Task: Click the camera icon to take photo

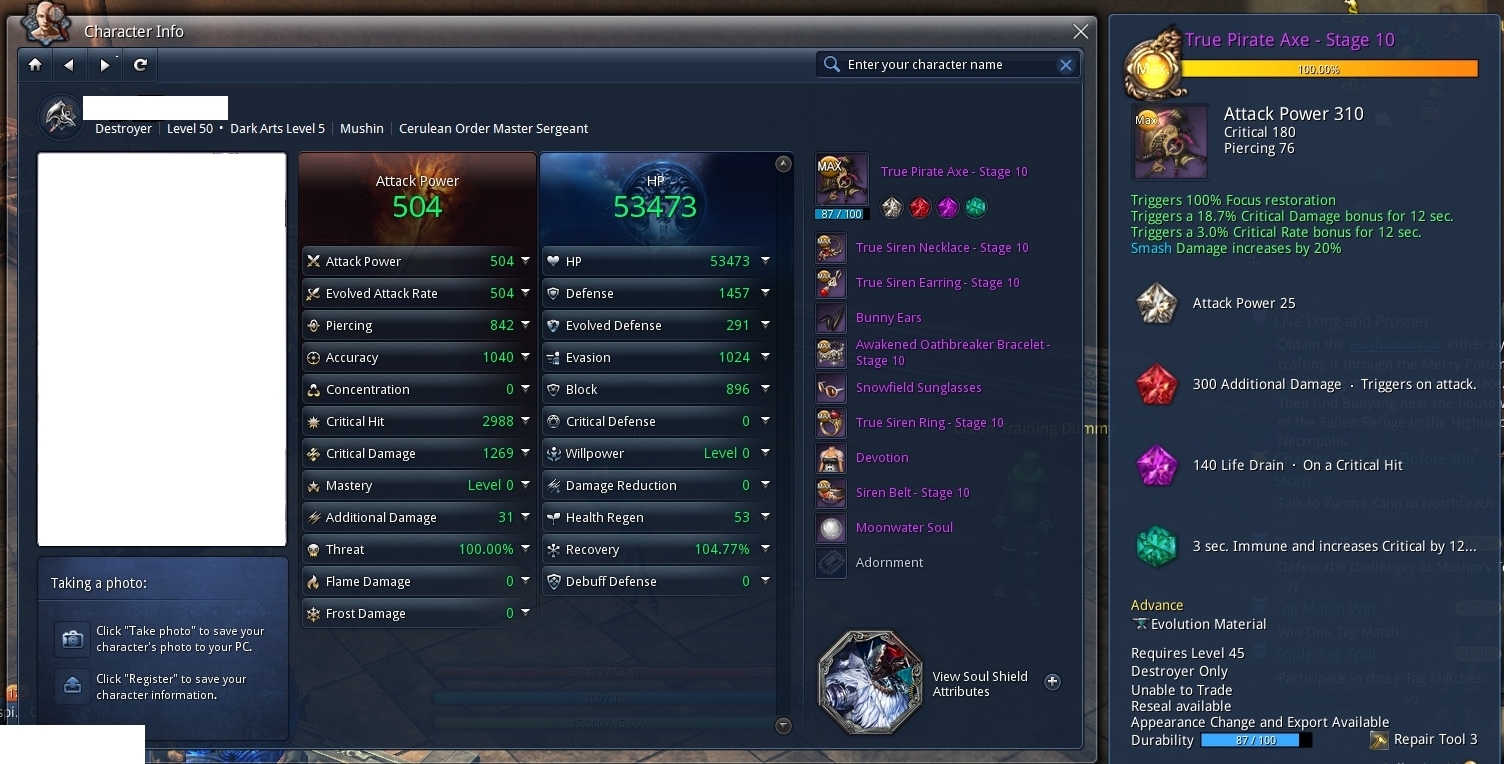Action: coord(72,639)
